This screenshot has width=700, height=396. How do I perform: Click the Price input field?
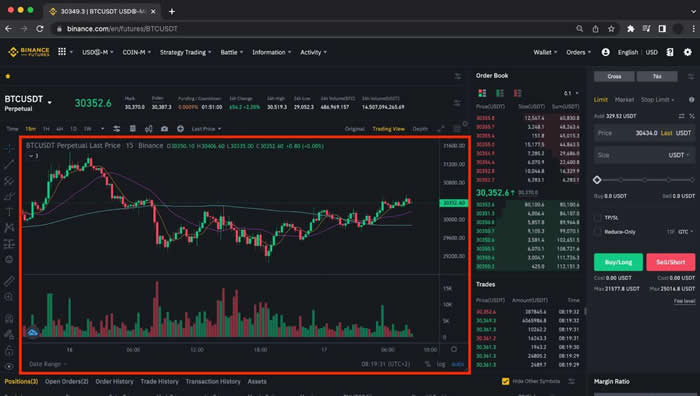[644, 133]
